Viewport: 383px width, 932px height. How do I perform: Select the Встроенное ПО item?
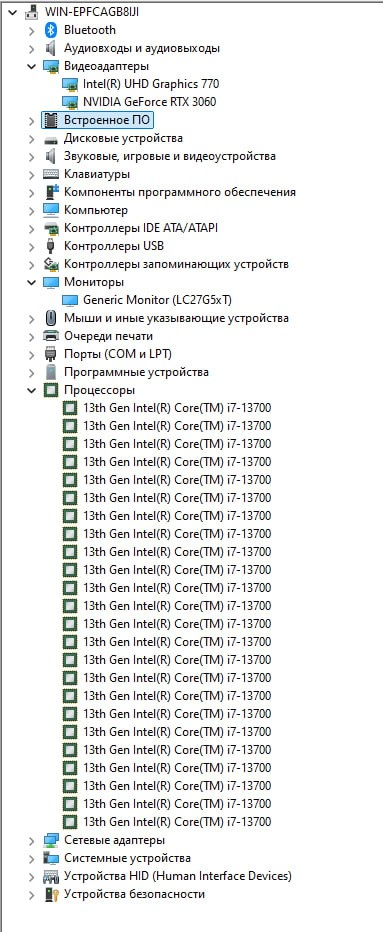pos(108,120)
